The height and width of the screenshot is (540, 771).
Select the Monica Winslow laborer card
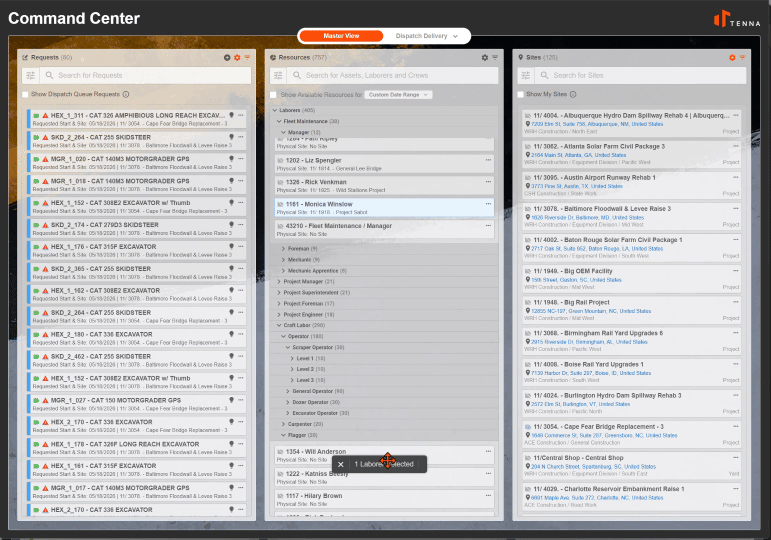[384, 208]
